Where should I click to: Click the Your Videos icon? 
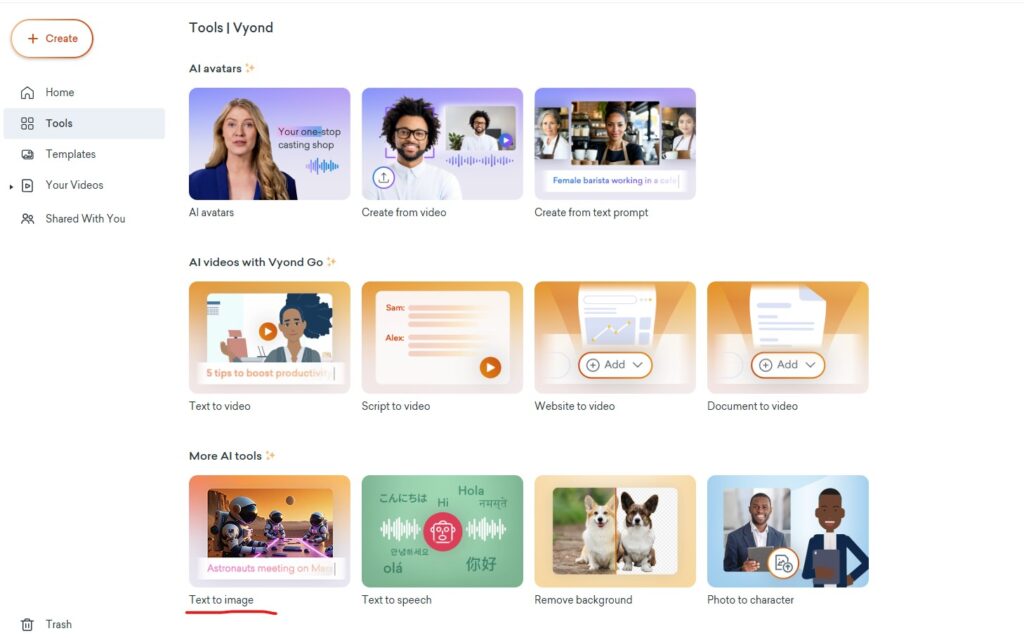pos(27,185)
